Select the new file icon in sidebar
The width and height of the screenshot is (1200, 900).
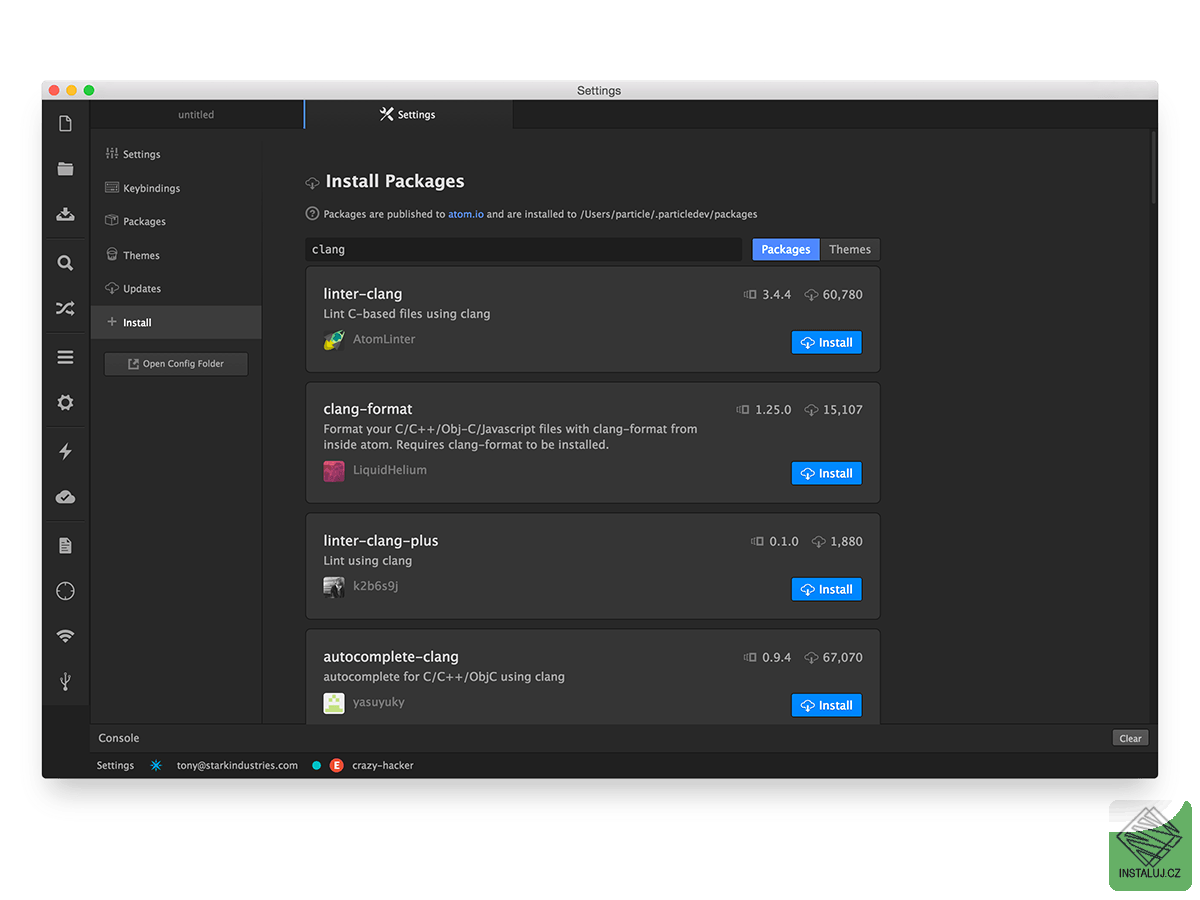pos(65,122)
